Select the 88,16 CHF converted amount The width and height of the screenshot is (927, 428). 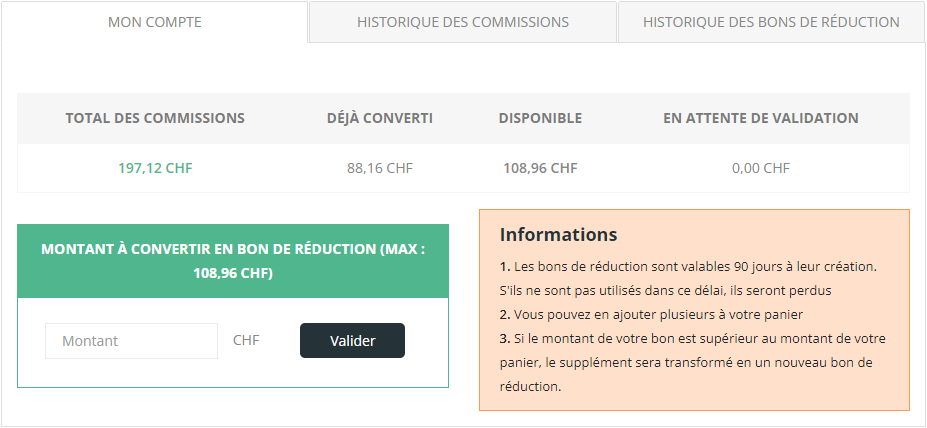pos(380,168)
